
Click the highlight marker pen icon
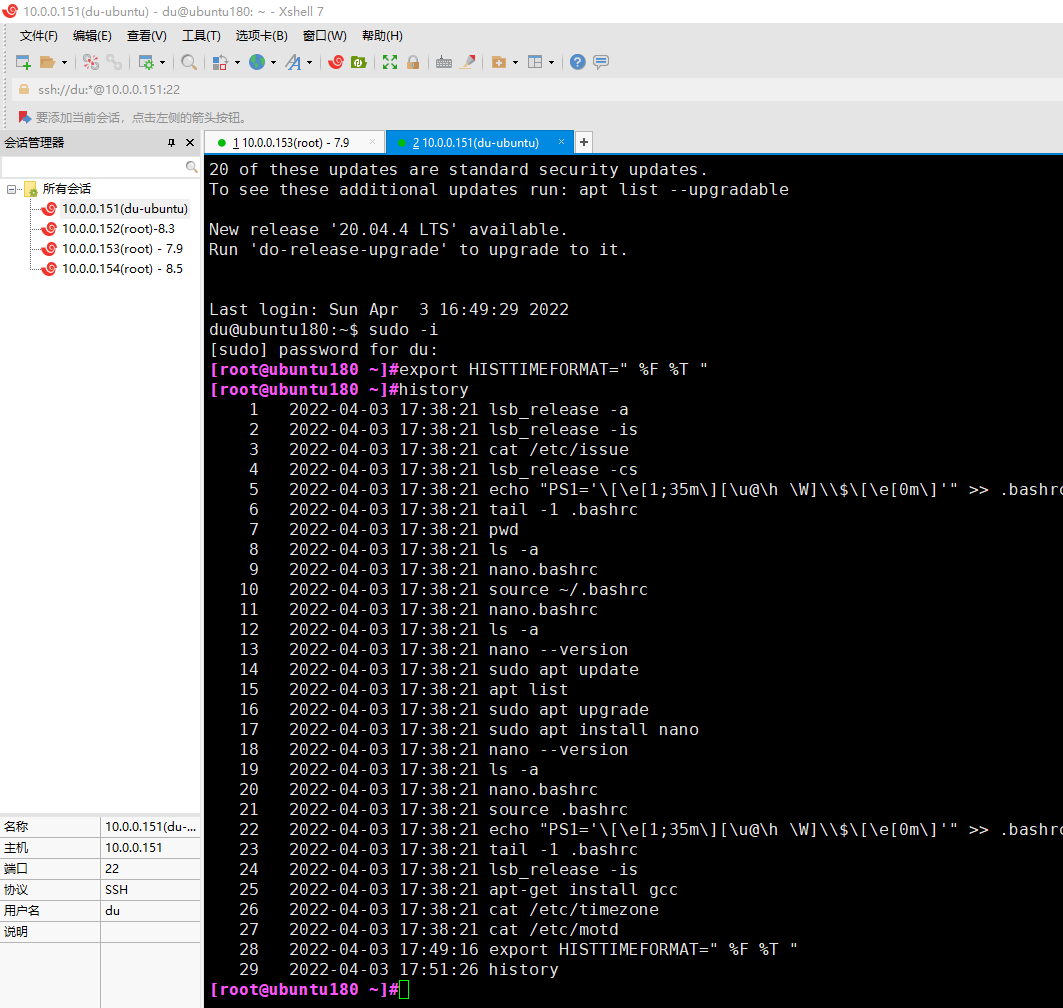pos(468,62)
